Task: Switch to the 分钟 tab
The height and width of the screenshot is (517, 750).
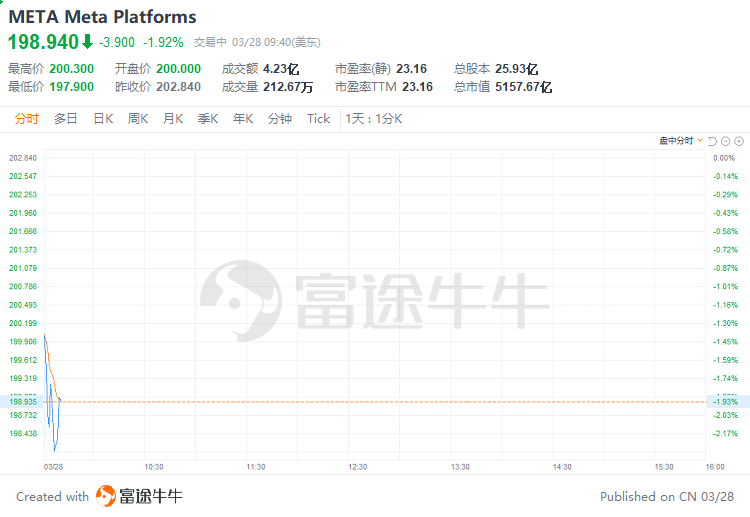Action: [x=280, y=119]
